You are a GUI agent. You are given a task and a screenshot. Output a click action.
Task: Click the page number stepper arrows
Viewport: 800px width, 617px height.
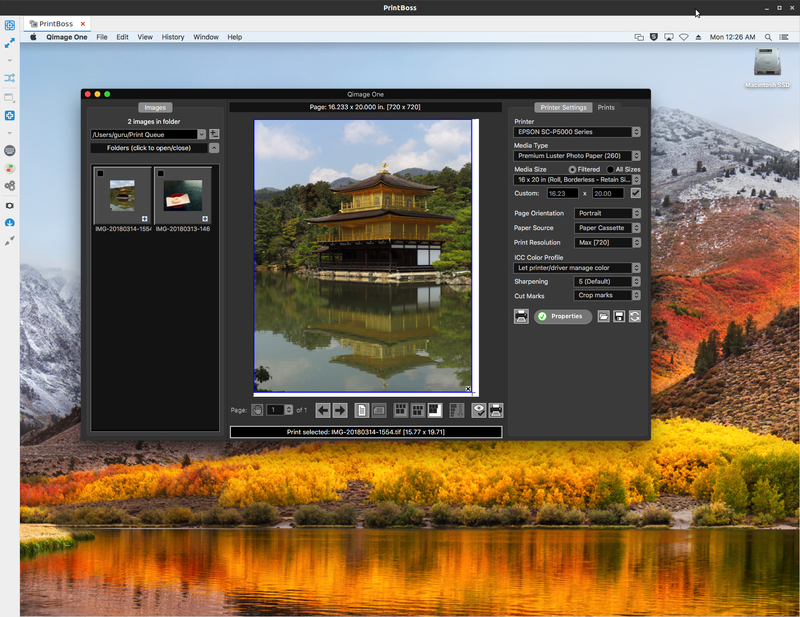click(289, 410)
